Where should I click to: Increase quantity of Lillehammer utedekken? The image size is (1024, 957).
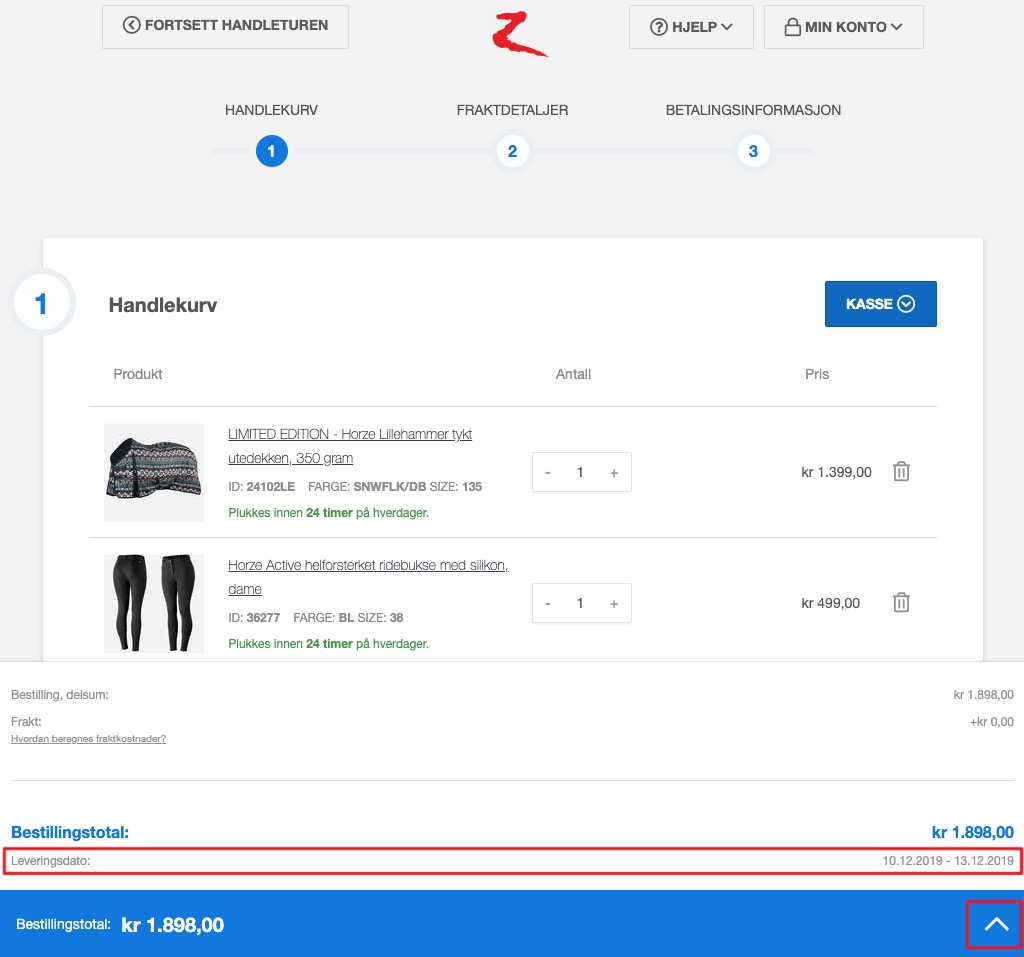pyautogui.click(x=614, y=472)
